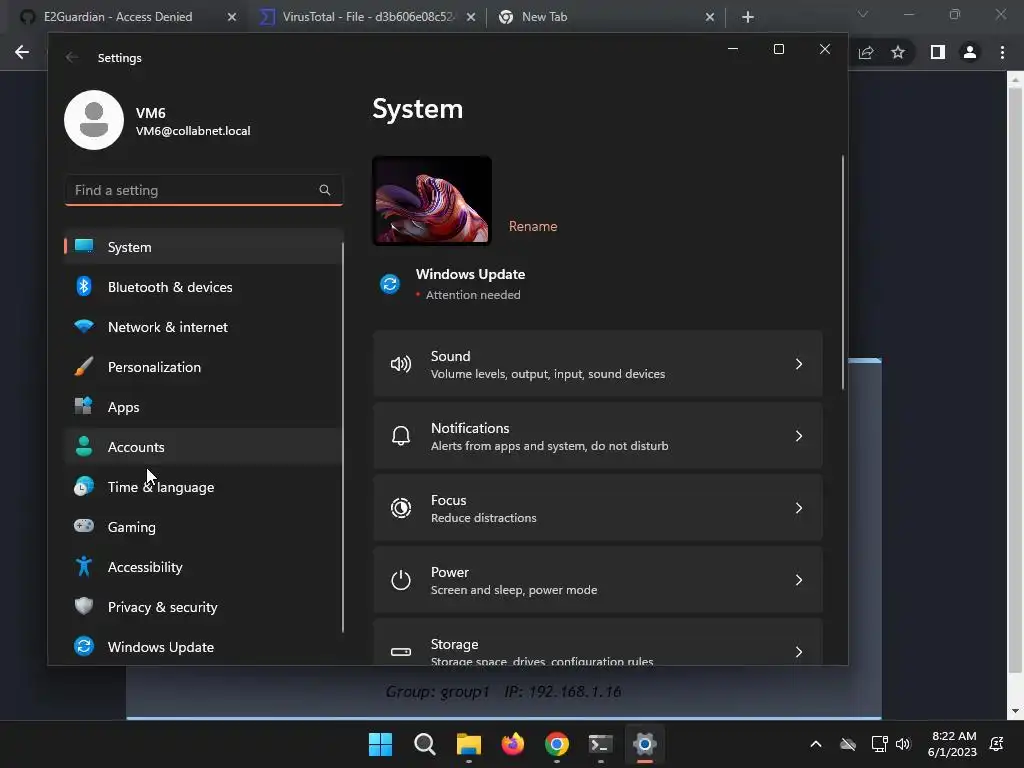Click the Notifications bell icon
This screenshot has width=1024, height=768.
tap(400, 436)
